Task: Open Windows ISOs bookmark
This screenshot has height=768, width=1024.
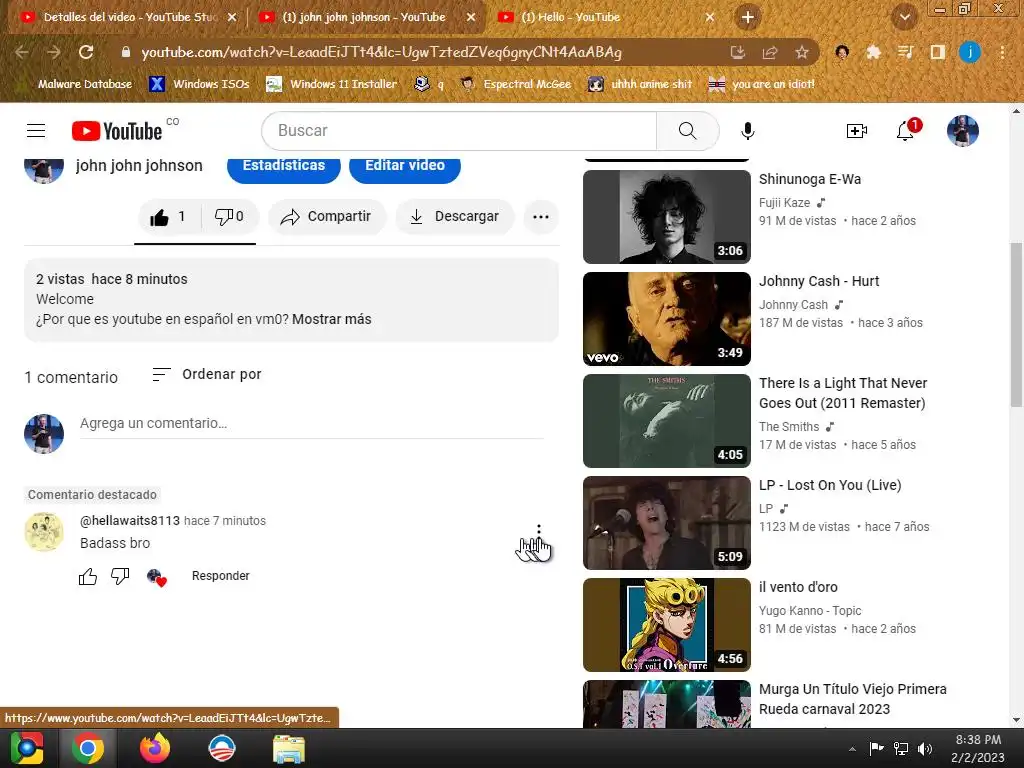Action: (x=199, y=84)
